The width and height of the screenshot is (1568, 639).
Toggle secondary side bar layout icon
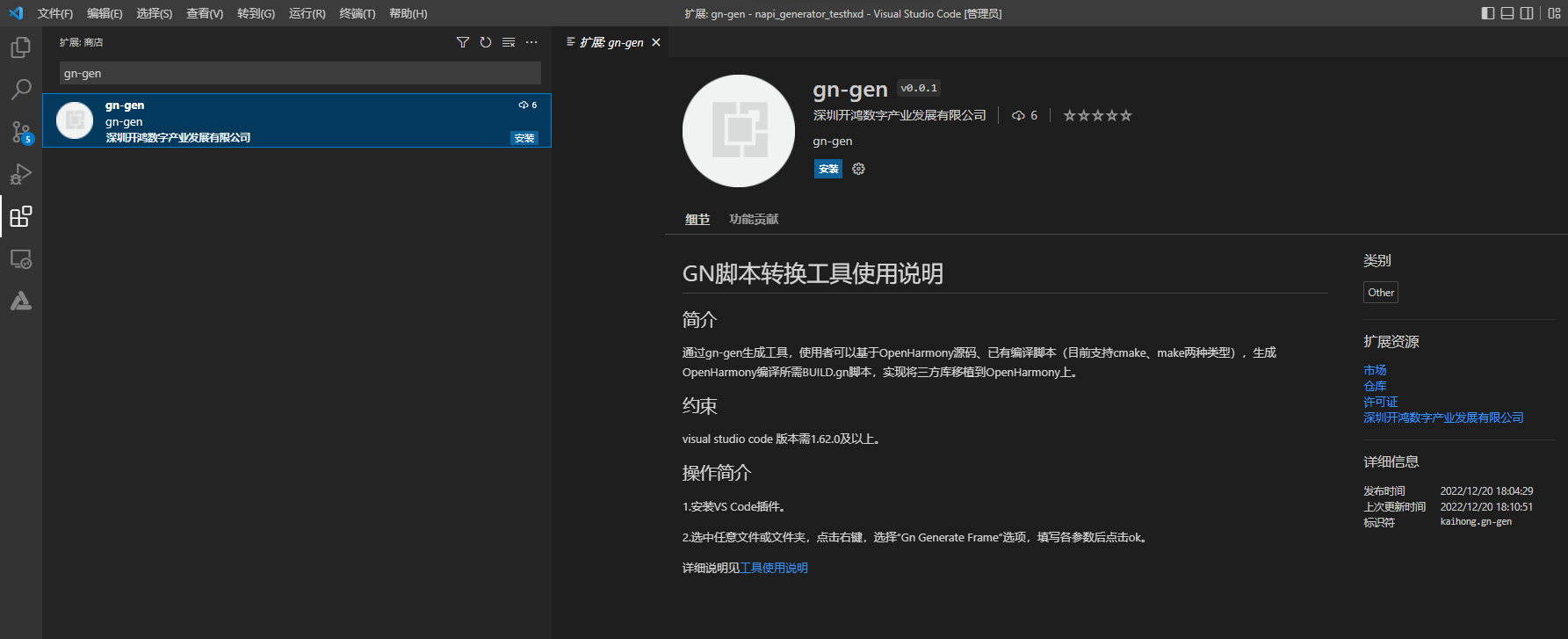tap(1527, 13)
